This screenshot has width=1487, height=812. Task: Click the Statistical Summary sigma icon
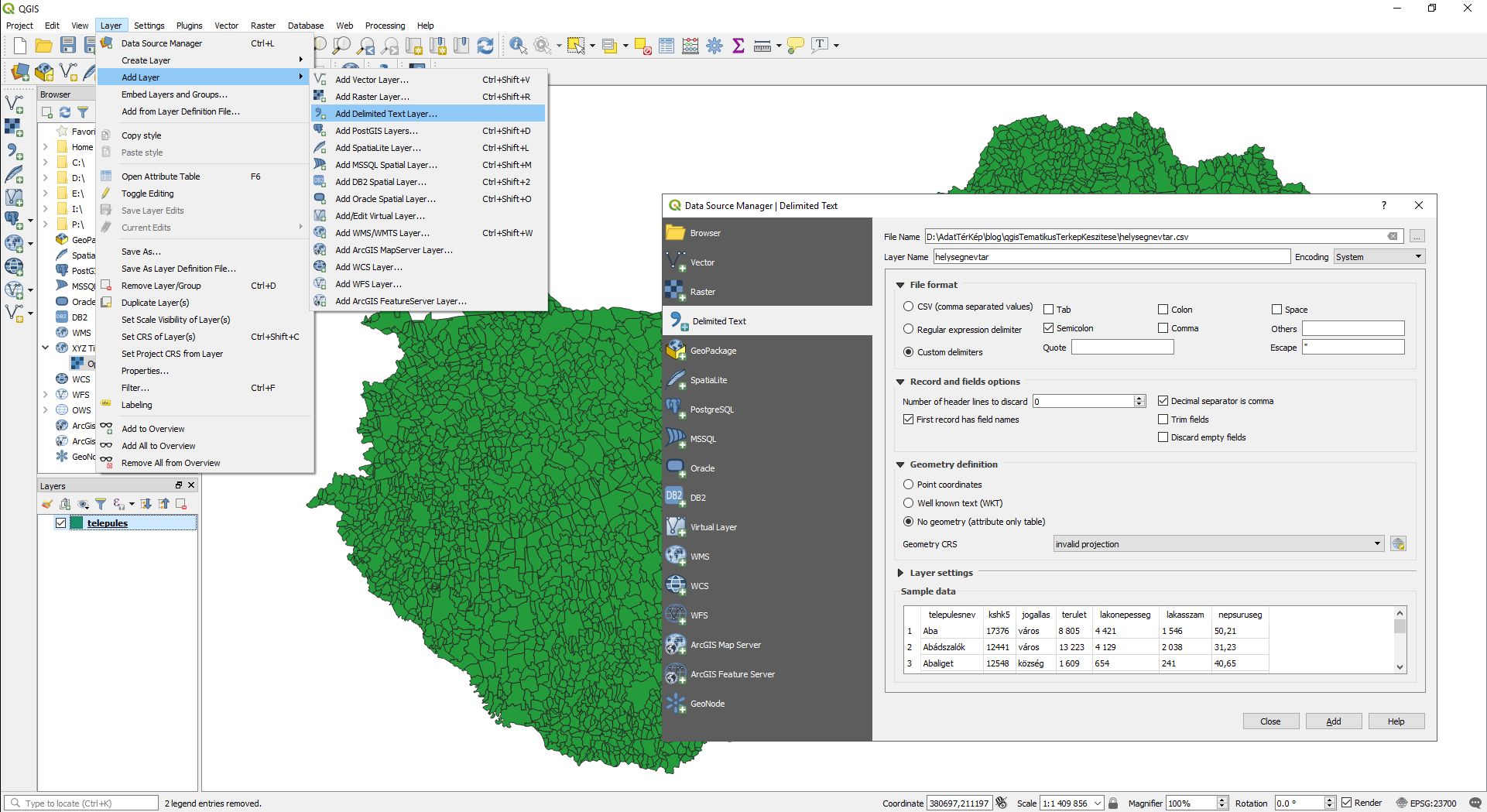(738, 46)
